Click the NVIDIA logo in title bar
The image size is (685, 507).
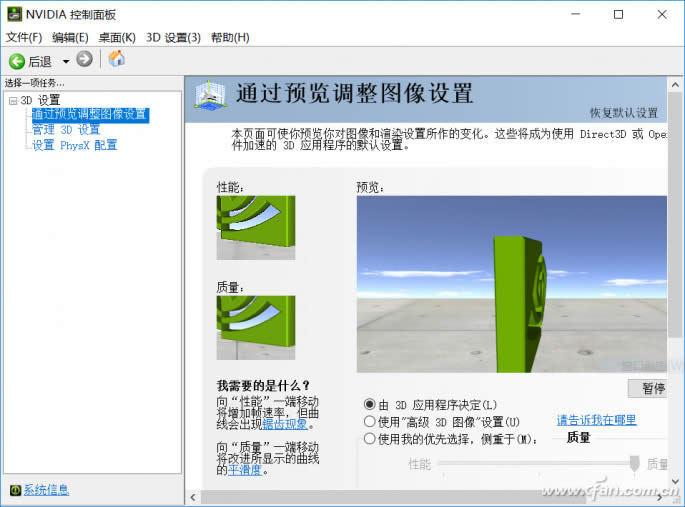pyautogui.click(x=13, y=14)
